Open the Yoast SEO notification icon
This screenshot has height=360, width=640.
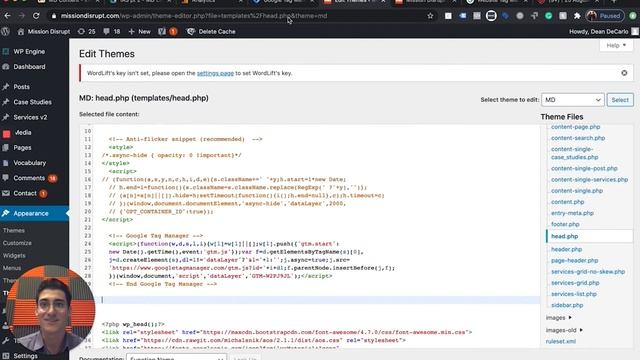coord(167,31)
